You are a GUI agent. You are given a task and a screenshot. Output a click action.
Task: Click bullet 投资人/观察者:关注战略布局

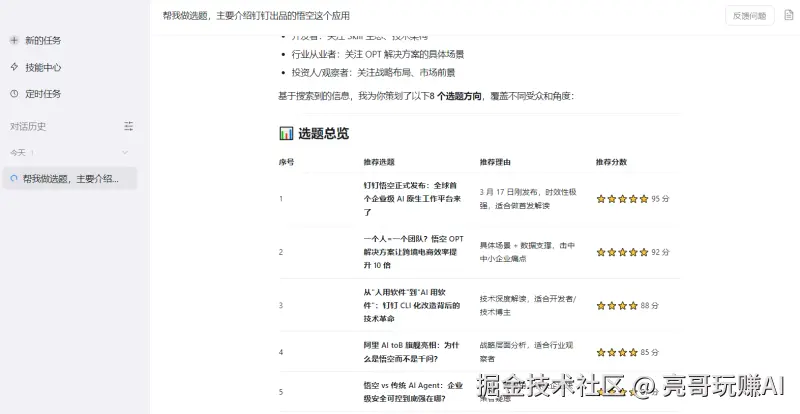(373, 72)
